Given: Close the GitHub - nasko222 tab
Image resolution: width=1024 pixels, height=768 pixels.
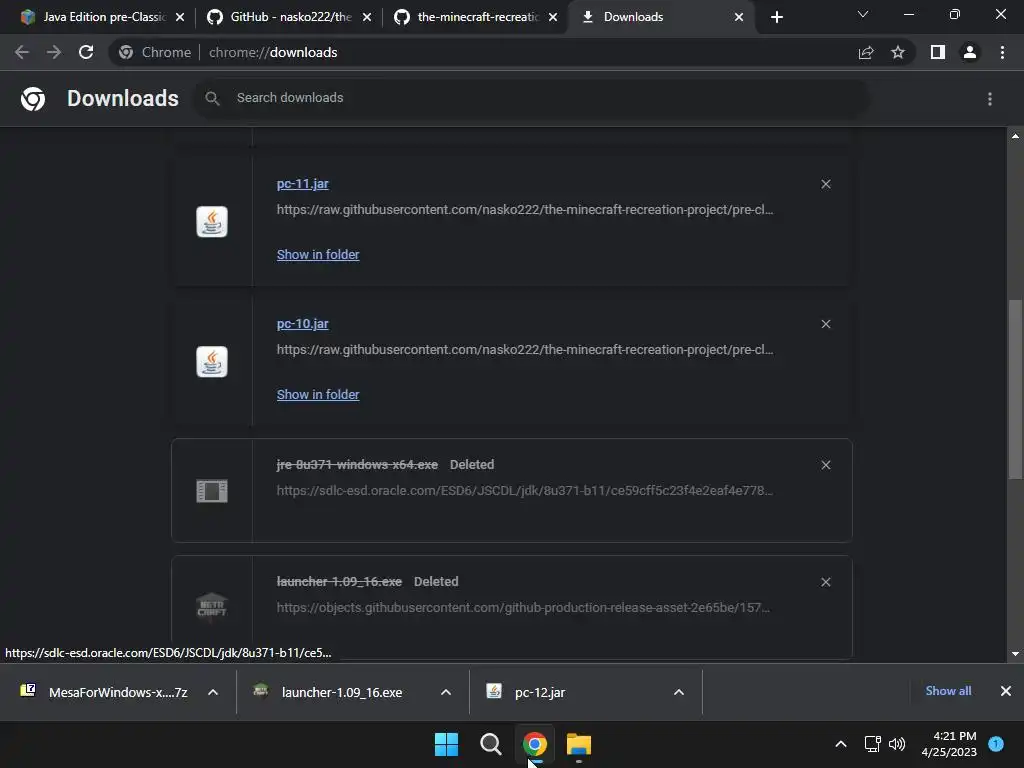Looking at the screenshot, I should pyautogui.click(x=366, y=17).
